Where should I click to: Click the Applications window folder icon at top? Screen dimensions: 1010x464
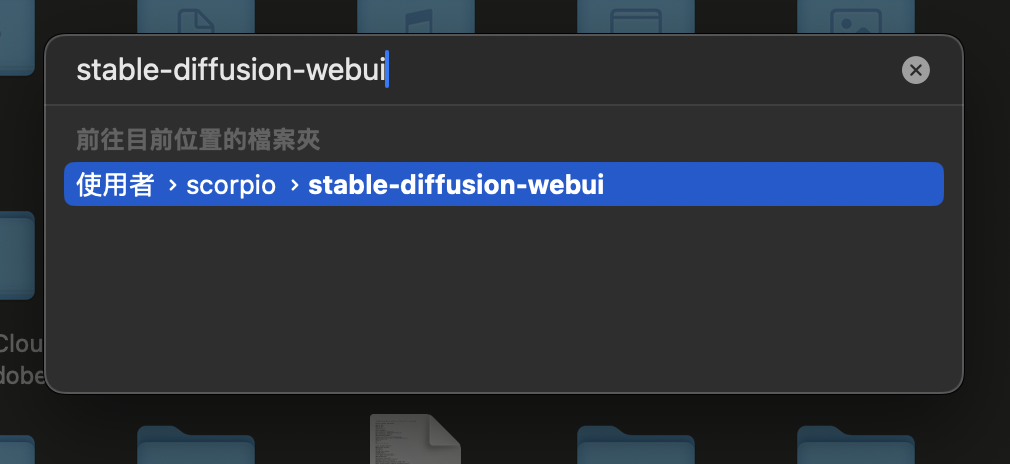(x=635, y=16)
